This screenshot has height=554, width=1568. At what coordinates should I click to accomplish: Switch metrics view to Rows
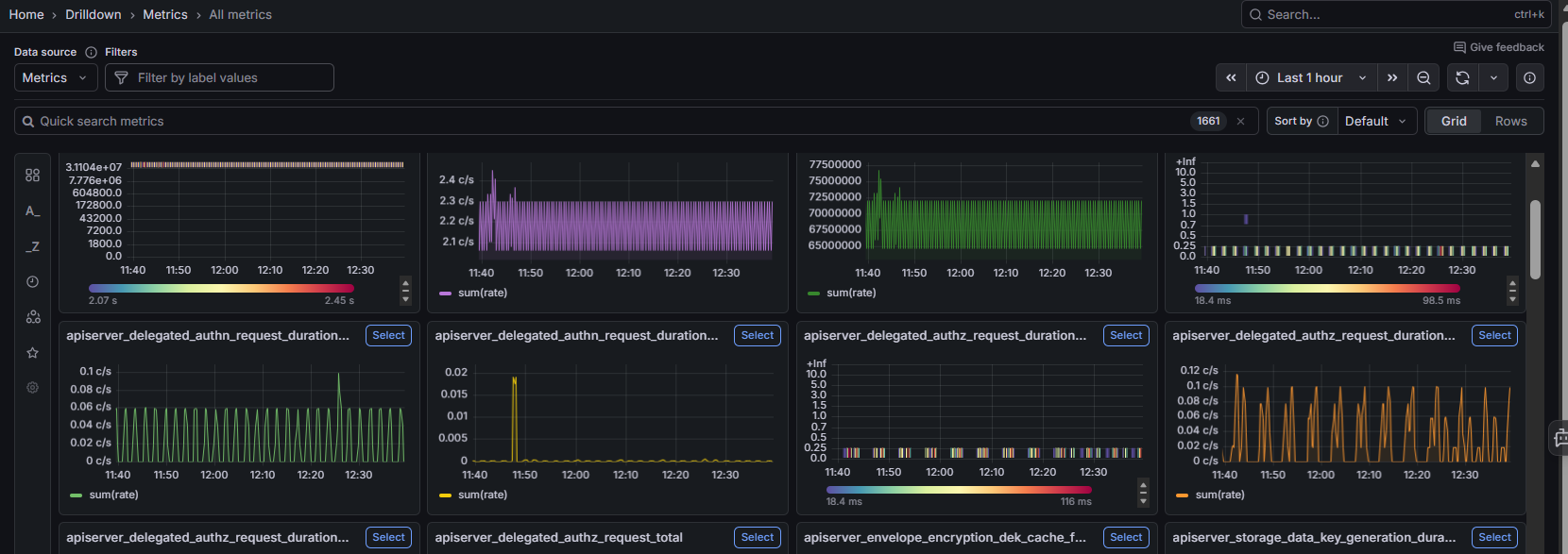(x=1510, y=122)
